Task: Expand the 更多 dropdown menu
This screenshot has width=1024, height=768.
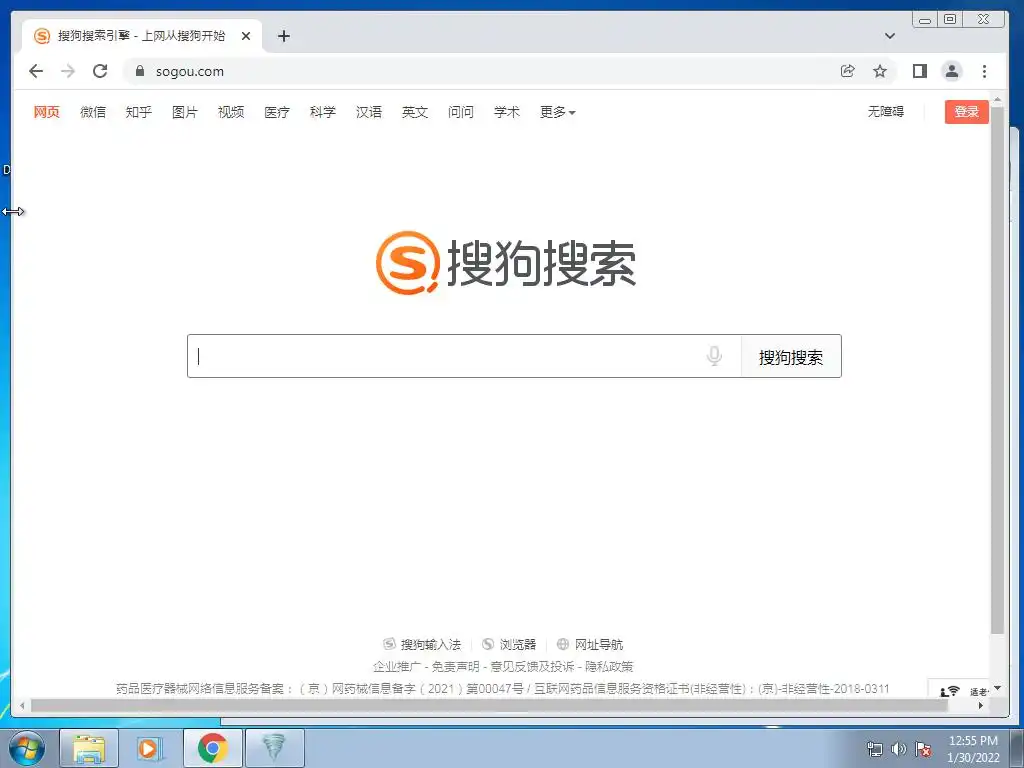Action: pos(557,112)
